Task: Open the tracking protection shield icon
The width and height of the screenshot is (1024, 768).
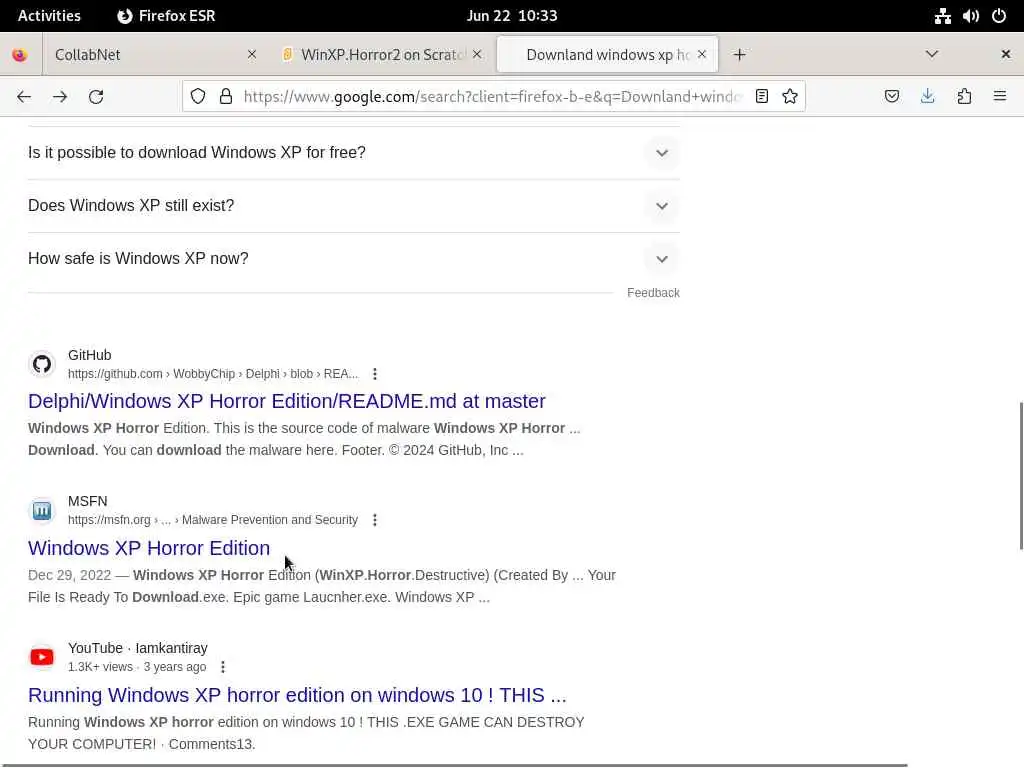Action: (x=198, y=97)
